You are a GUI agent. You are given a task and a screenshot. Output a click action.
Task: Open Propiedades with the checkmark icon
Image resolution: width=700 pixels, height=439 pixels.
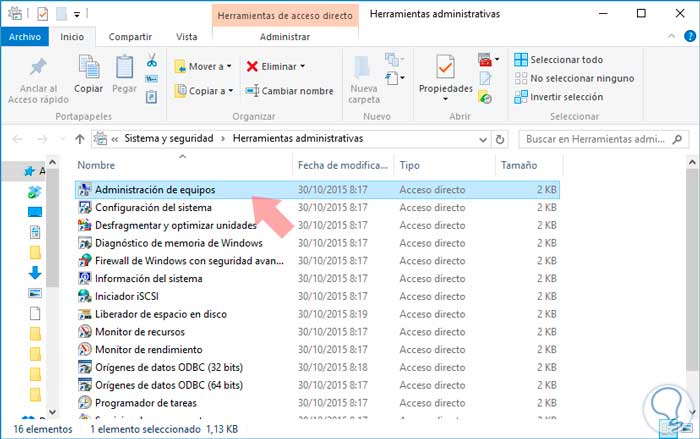point(446,67)
